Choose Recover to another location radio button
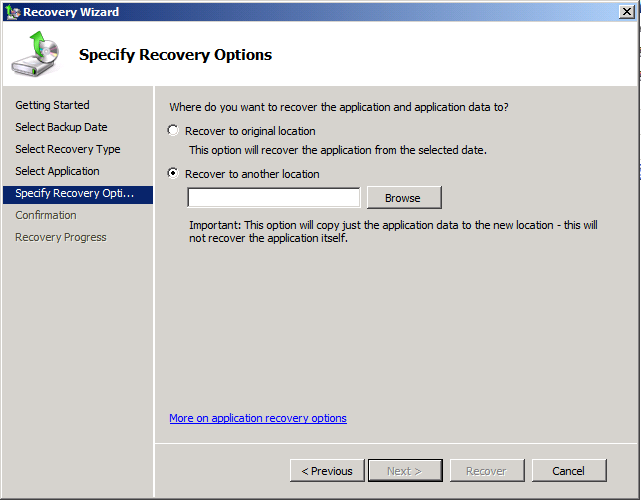Image resolution: width=641 pixels, height=500 pixels. click(x=174, y=174)
